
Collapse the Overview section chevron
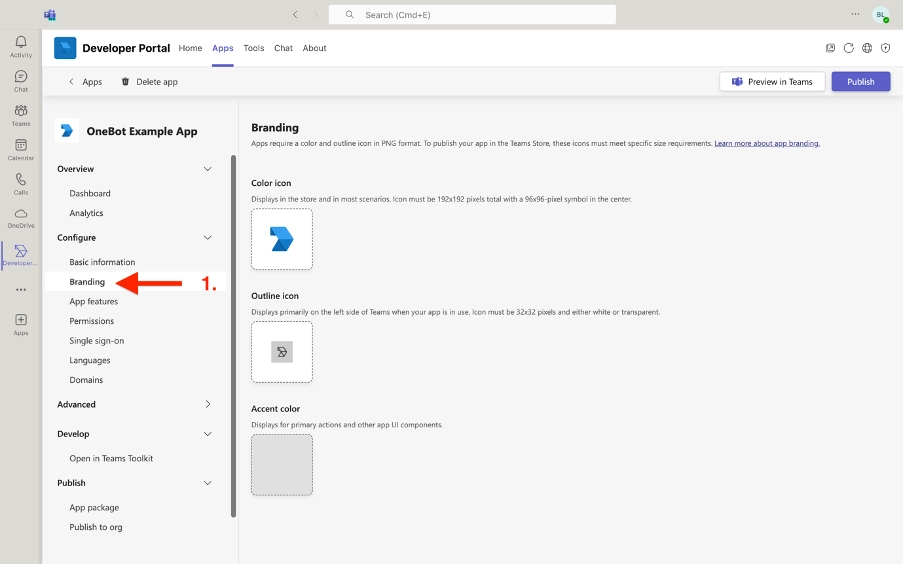(208, 169)
